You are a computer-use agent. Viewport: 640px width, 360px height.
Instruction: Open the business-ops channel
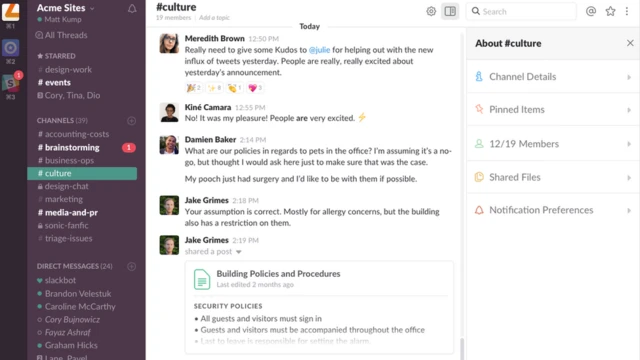(x=65, y=160)
